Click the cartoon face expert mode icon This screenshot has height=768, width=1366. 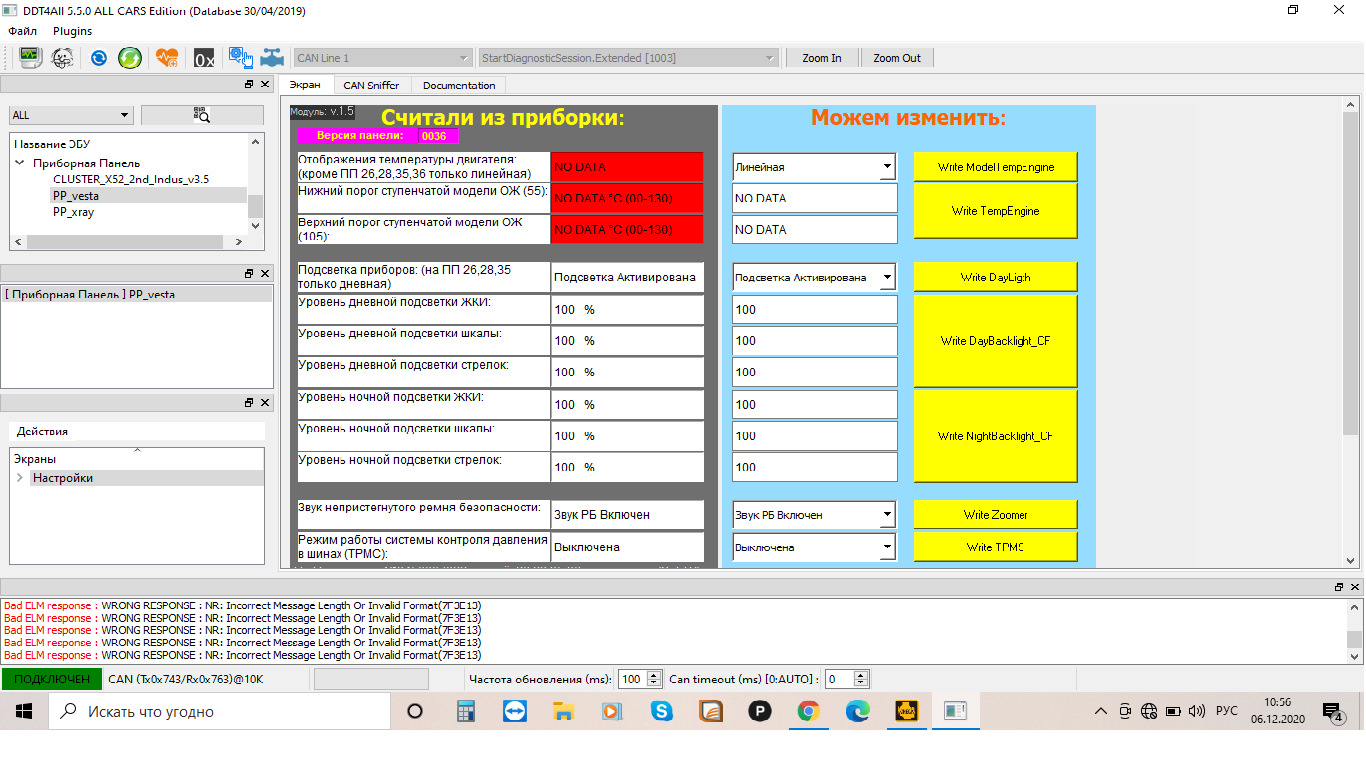point(62,58)
